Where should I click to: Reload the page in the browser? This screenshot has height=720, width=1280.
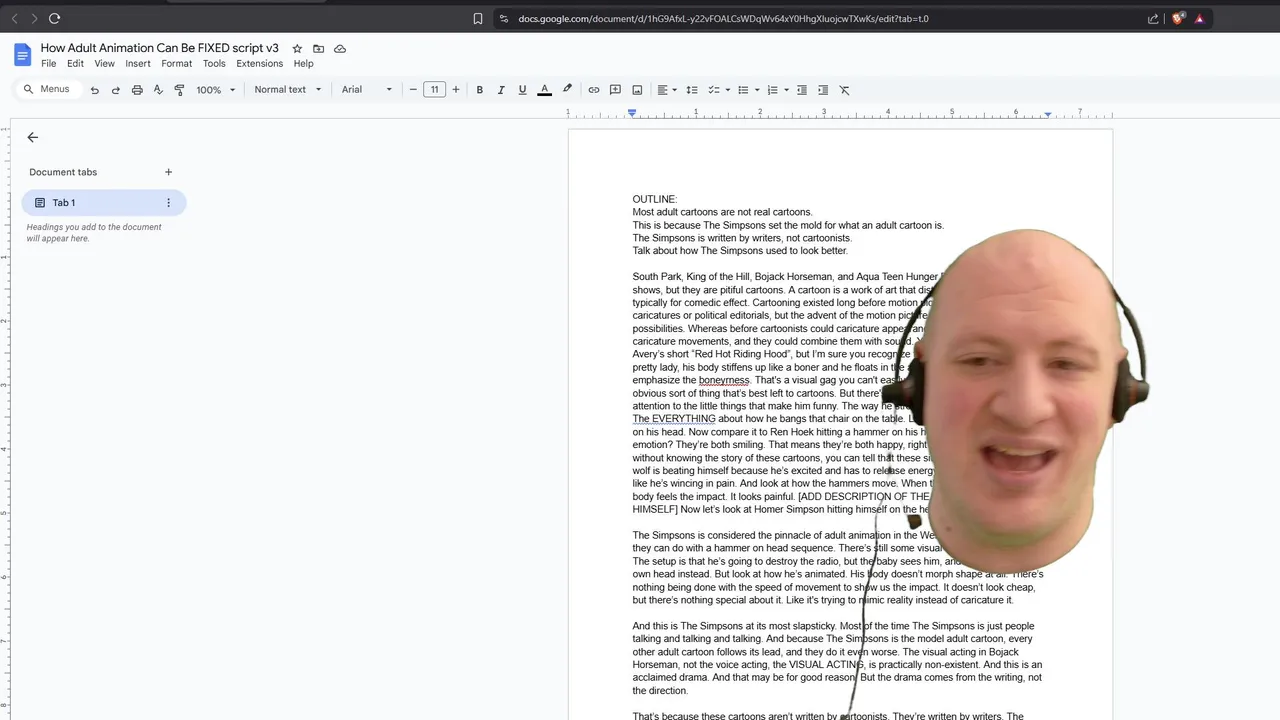(x=55, y=18)
